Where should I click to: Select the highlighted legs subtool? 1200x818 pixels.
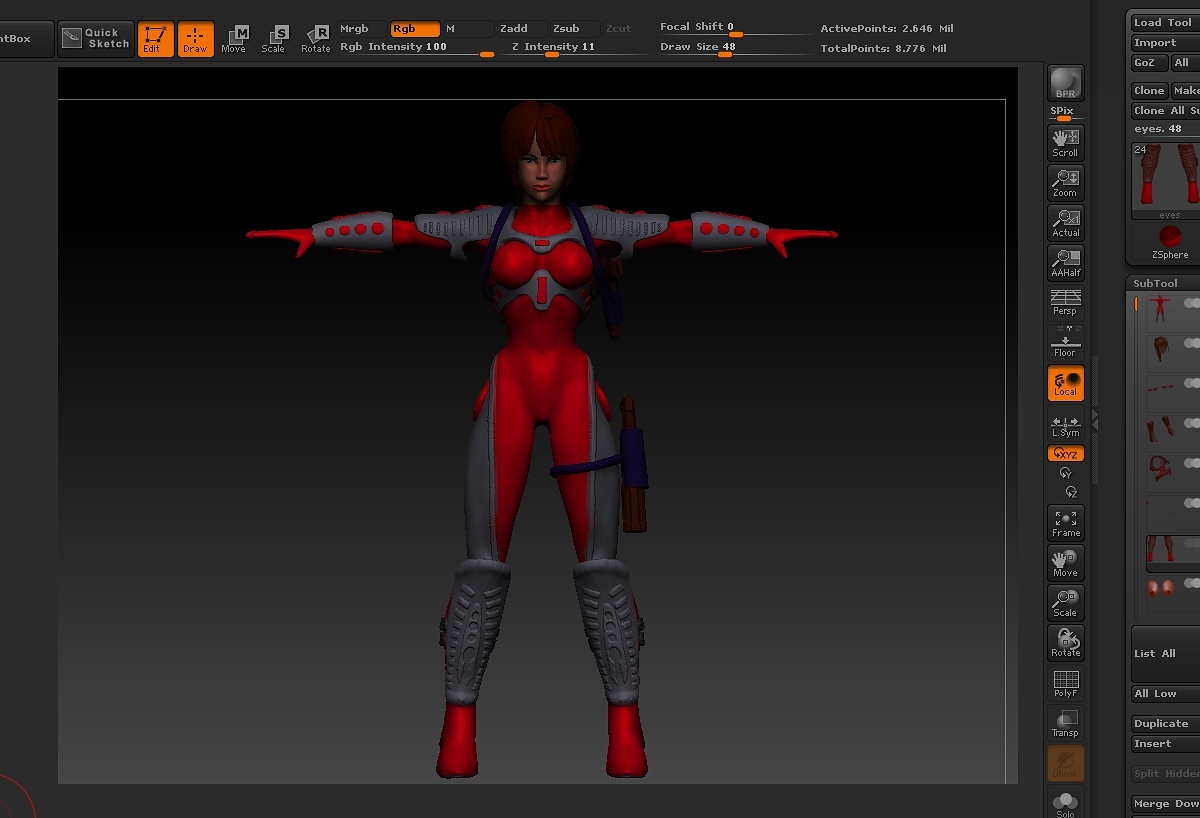[1160, 549]
